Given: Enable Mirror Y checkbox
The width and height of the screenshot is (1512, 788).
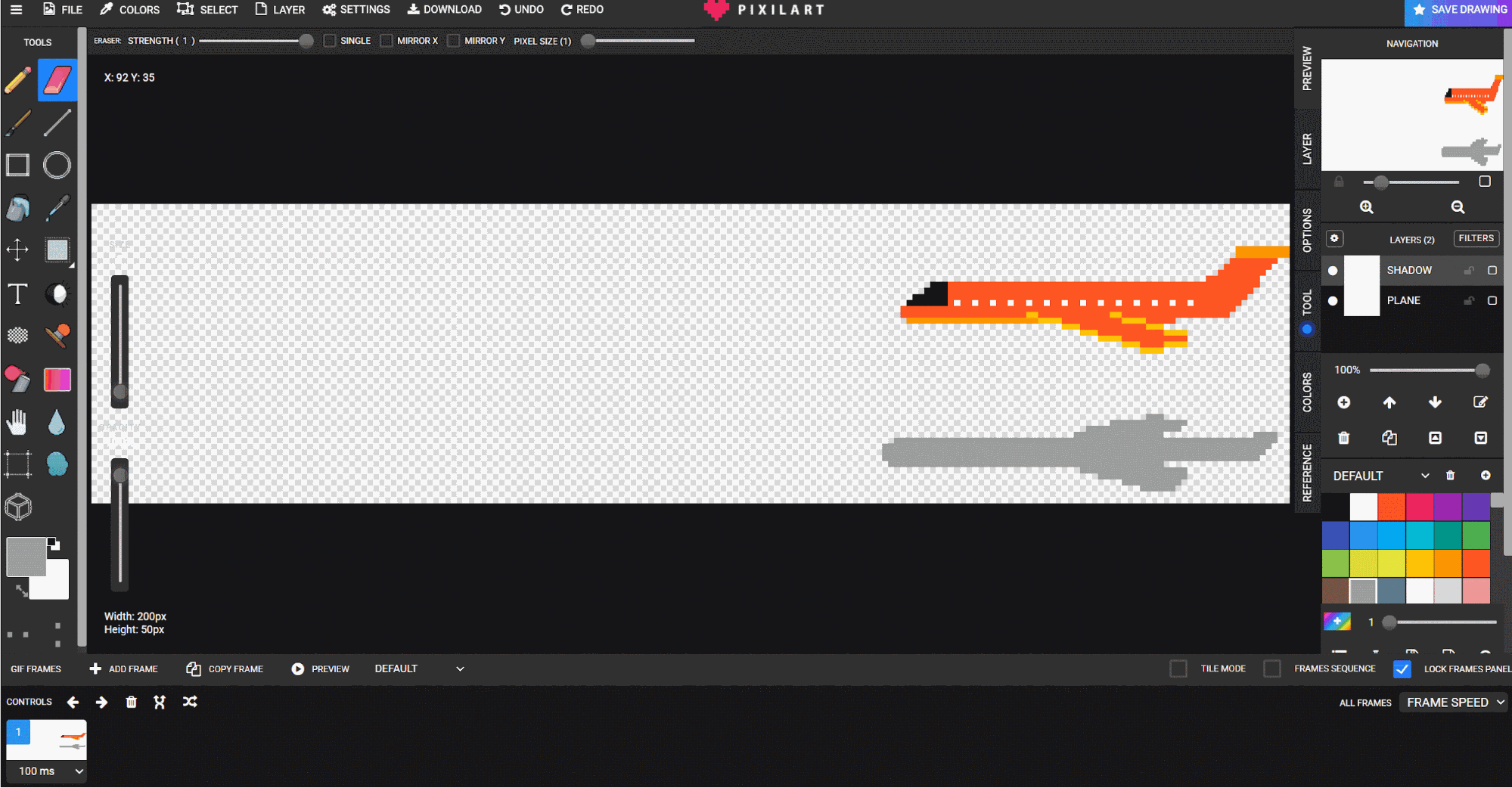Looking at the screenshot, I should pos(453,41).
